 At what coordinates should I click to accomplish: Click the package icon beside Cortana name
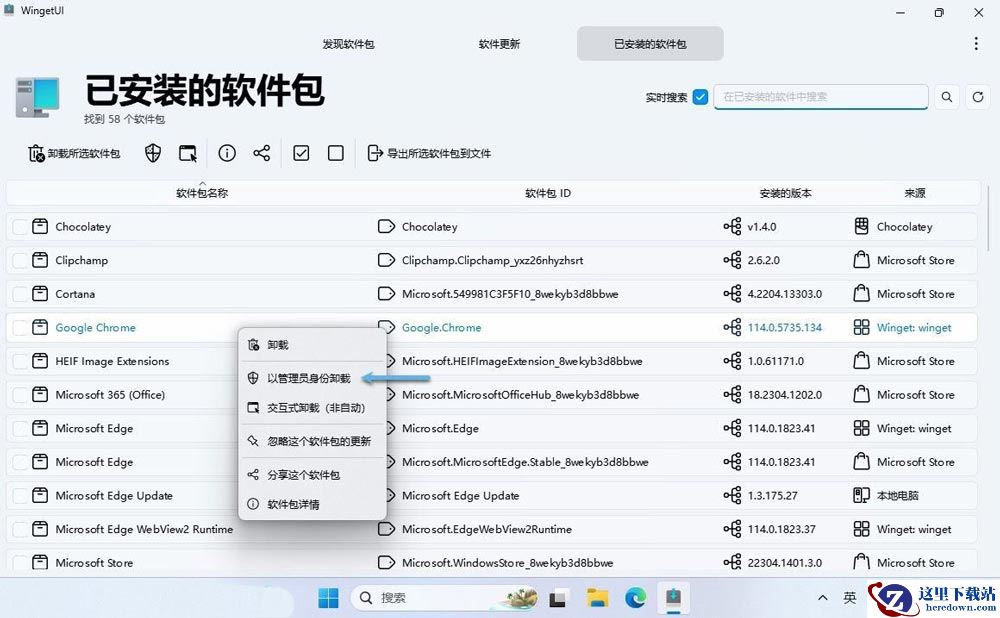tap(40, 294)
